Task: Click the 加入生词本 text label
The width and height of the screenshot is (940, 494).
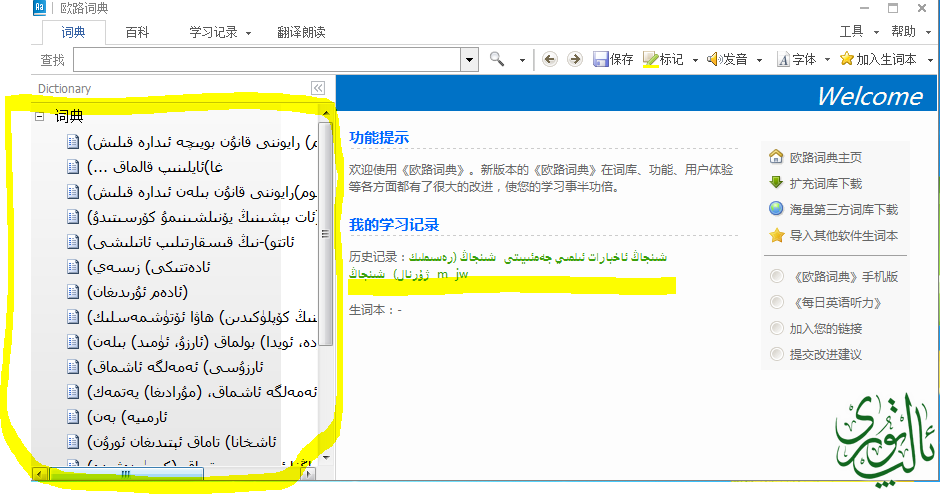Action: click(x=886, y=59)
